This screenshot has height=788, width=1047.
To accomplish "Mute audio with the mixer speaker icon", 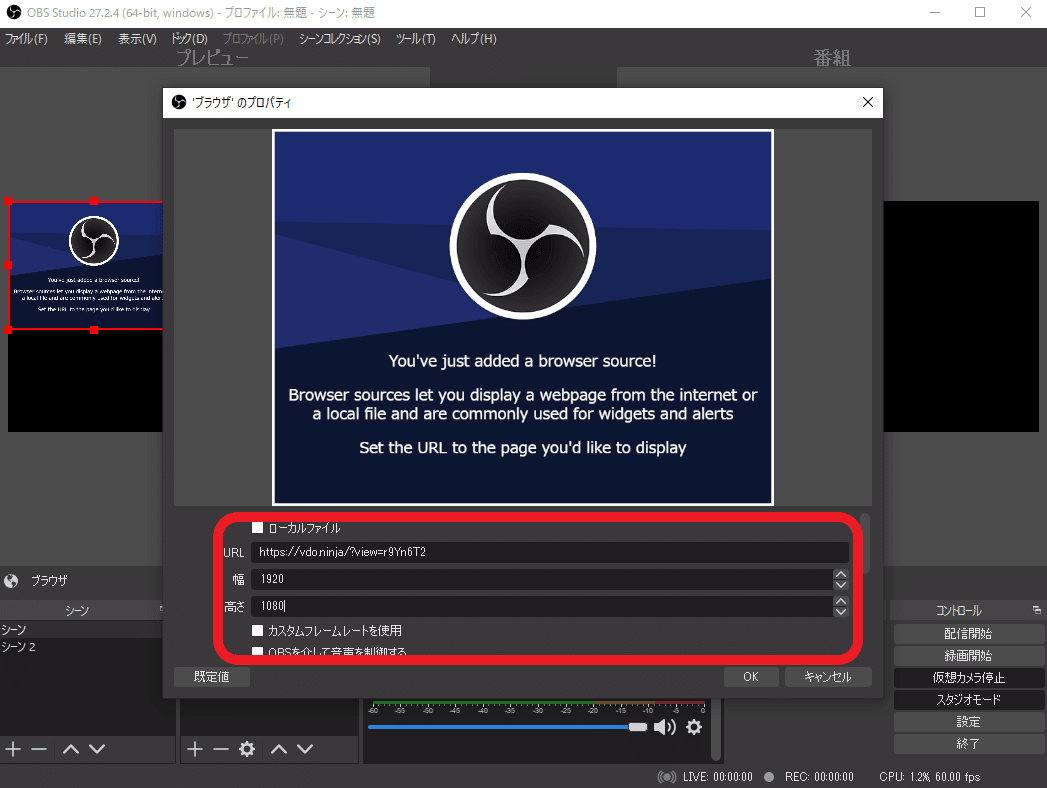I will (664, 727).
